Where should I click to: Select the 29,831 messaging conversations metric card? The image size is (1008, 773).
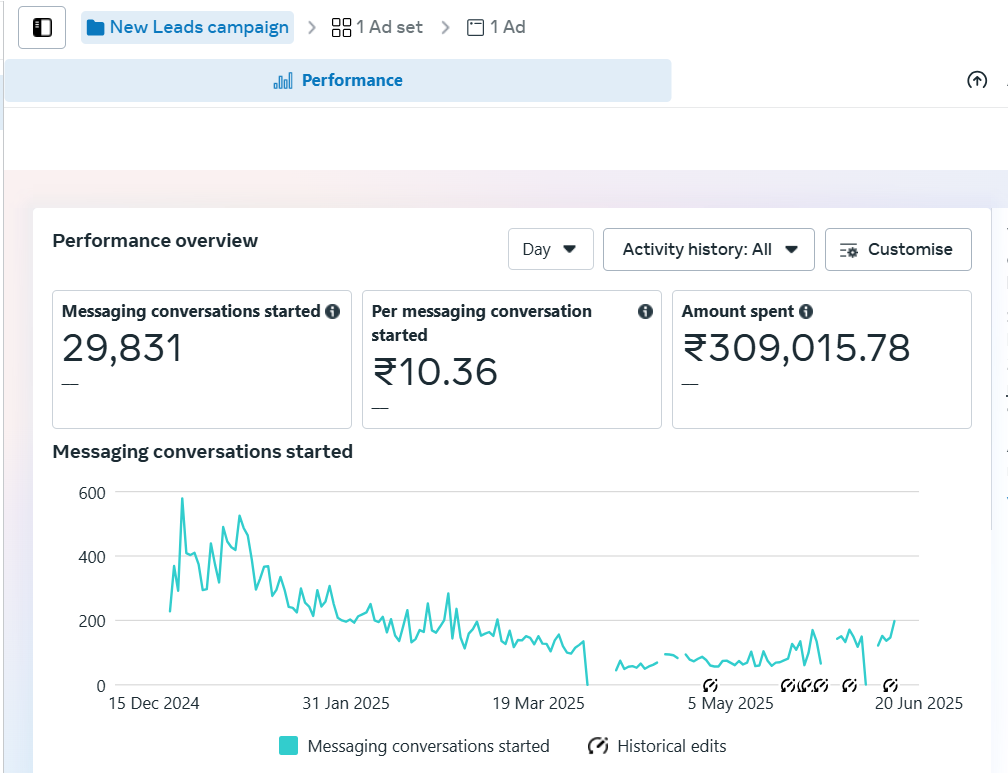tap(201, 359)
